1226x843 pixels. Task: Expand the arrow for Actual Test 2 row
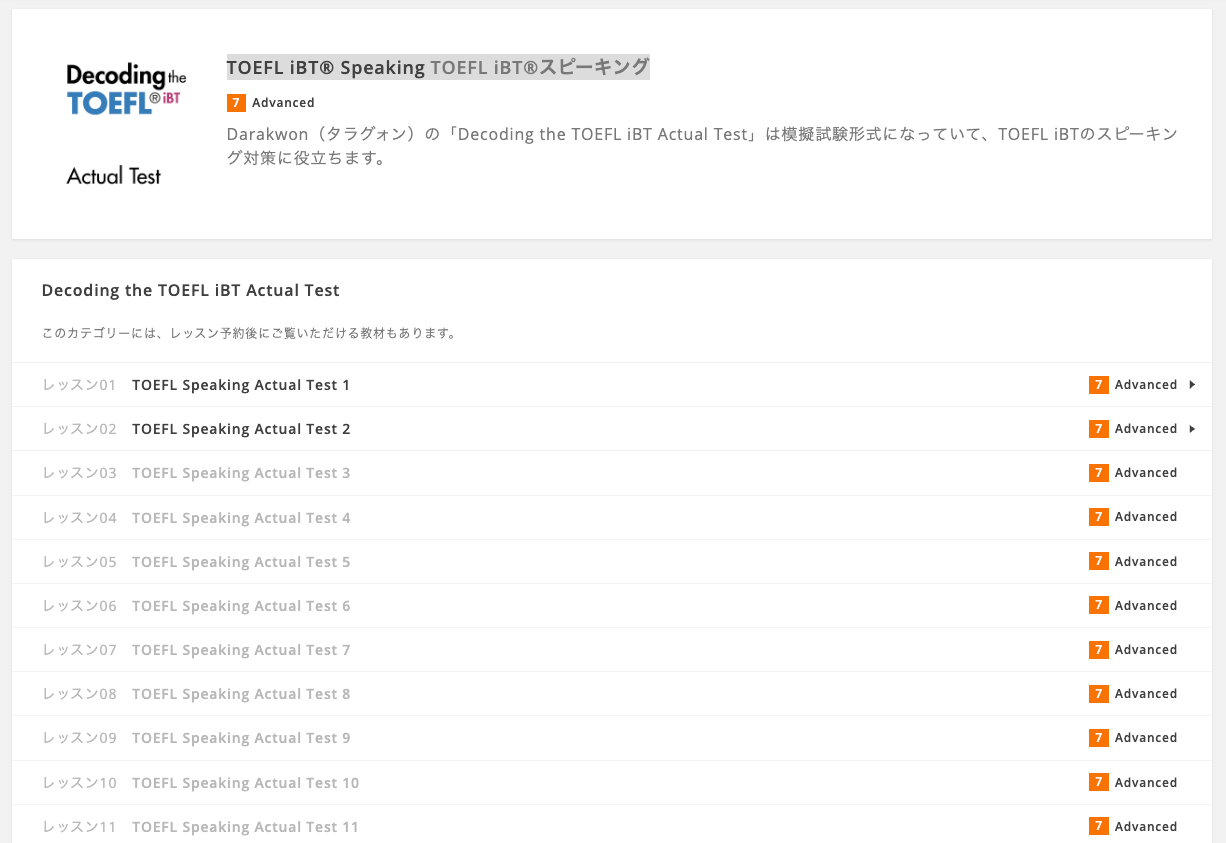coord(1192,429)
